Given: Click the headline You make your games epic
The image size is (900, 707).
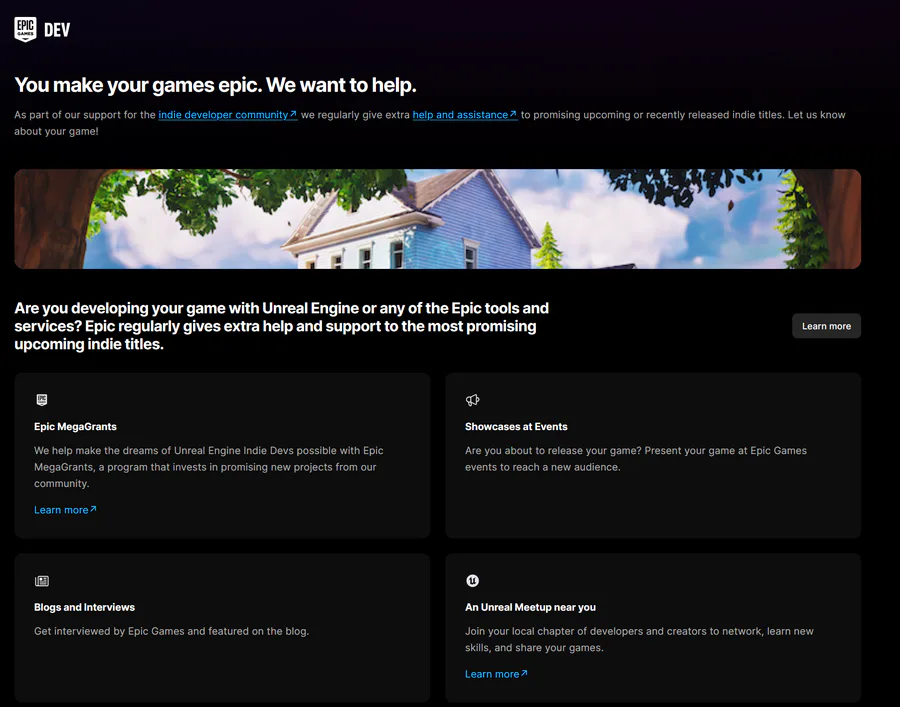Looking at the screenshot, I should click(x=215, y=85).
